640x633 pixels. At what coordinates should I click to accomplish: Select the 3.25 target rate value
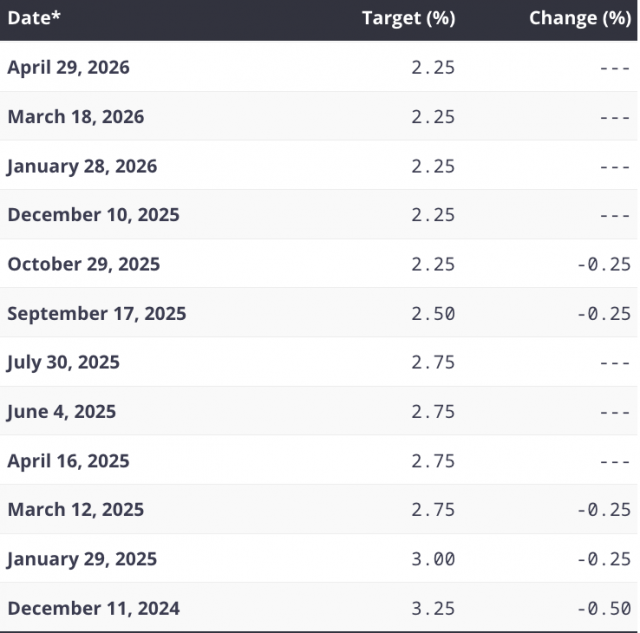(x=433, y=608)
